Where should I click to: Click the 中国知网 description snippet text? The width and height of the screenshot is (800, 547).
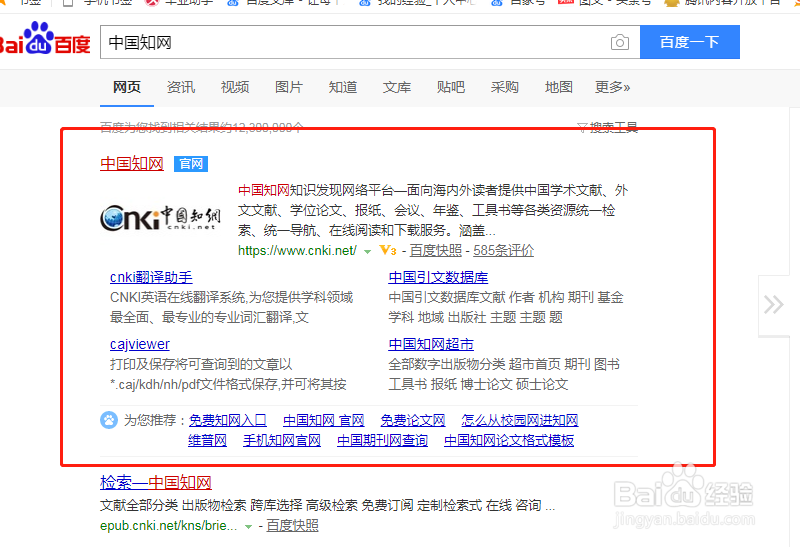click(x=433, y=210)
